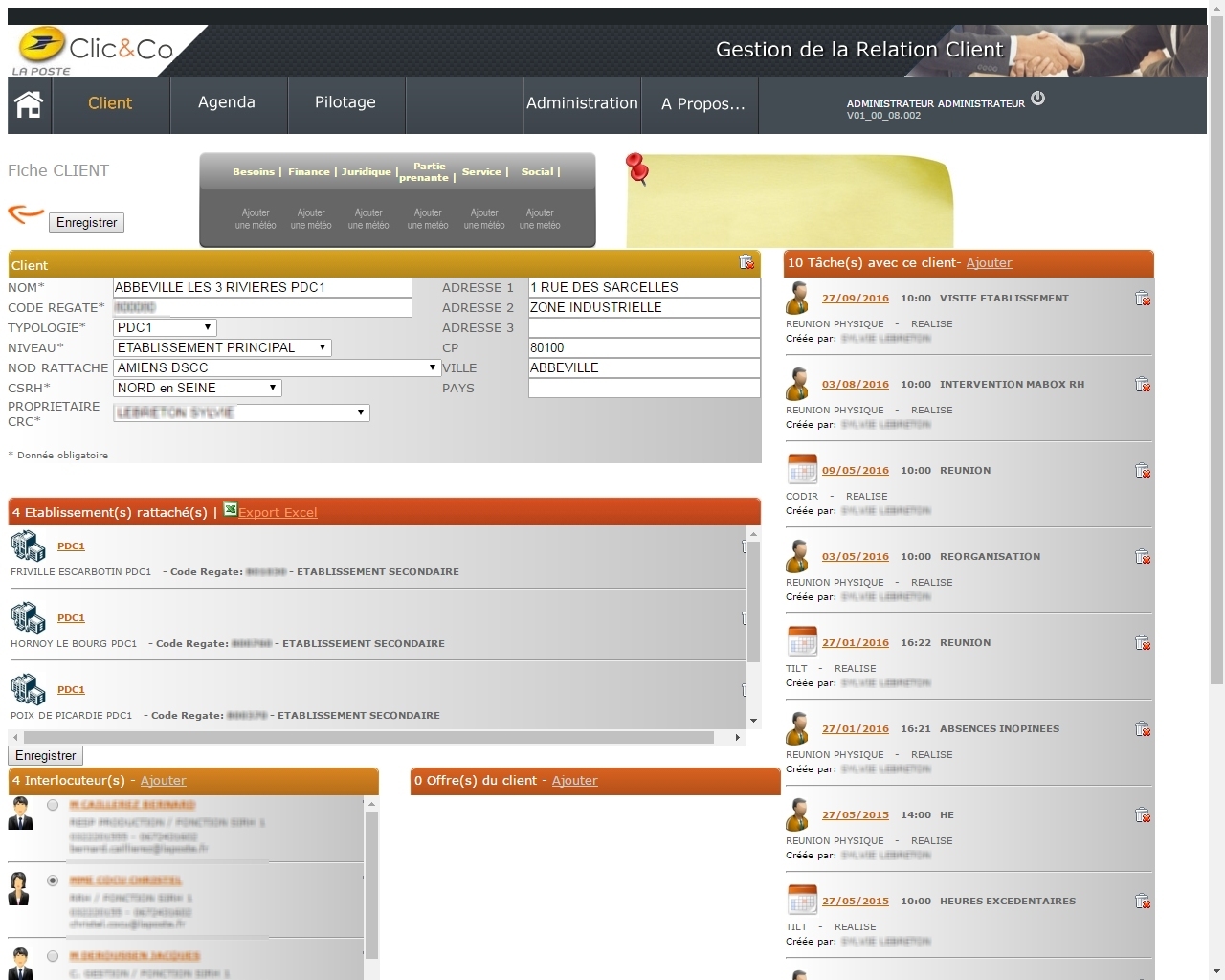This screenshot has width=1225, height=980.
Task: Click the power logout icon
Action: coord(1038,99)
